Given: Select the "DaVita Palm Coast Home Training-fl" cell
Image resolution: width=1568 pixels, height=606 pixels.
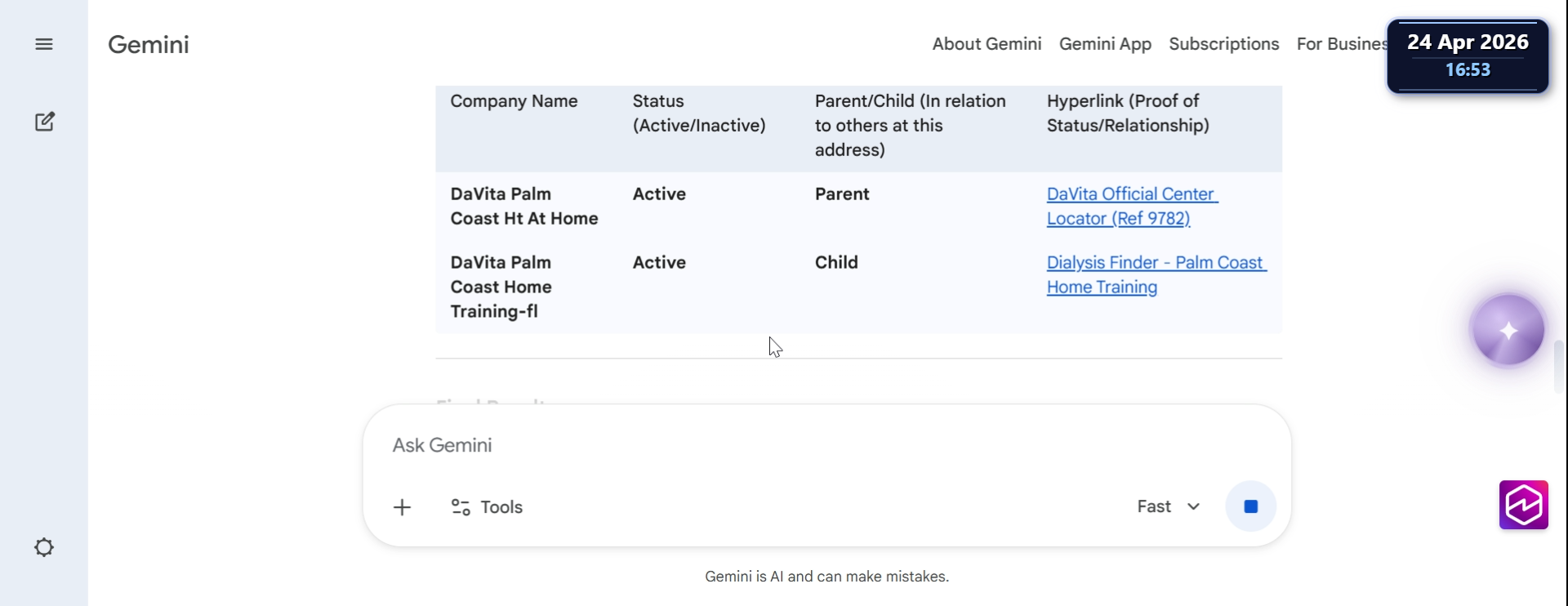Looking at the screenshot, I should pyautogui.click(x=501, y=287).
